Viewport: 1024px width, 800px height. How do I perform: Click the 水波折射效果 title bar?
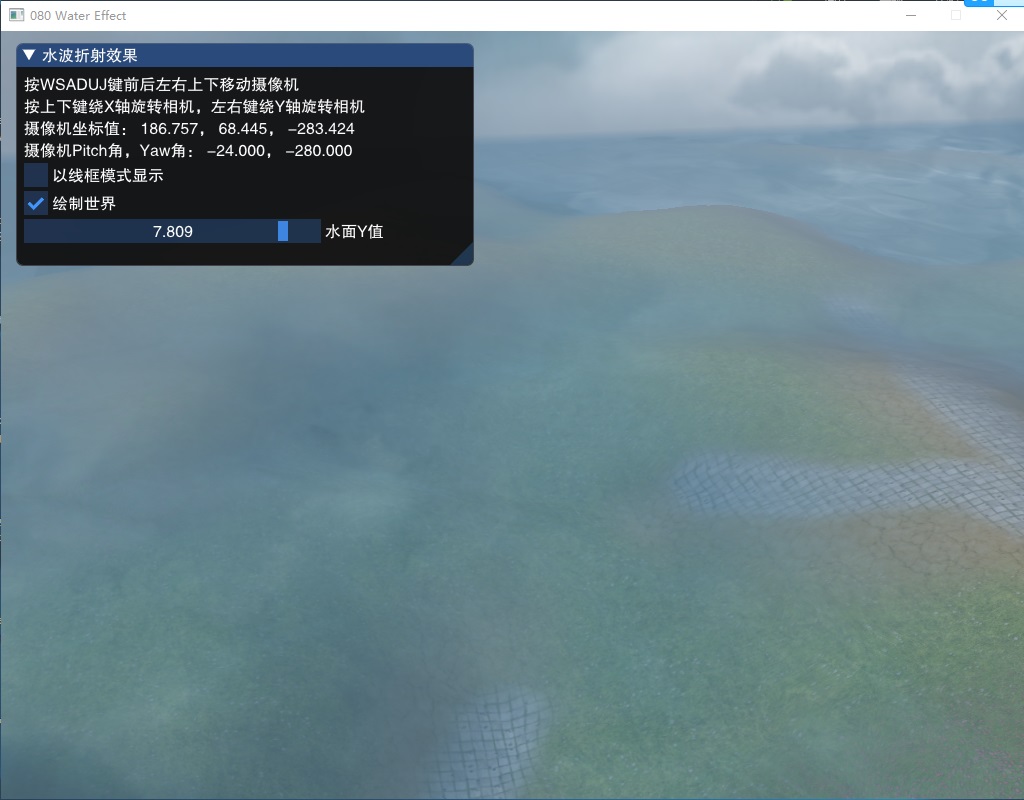tap(245, 56)
